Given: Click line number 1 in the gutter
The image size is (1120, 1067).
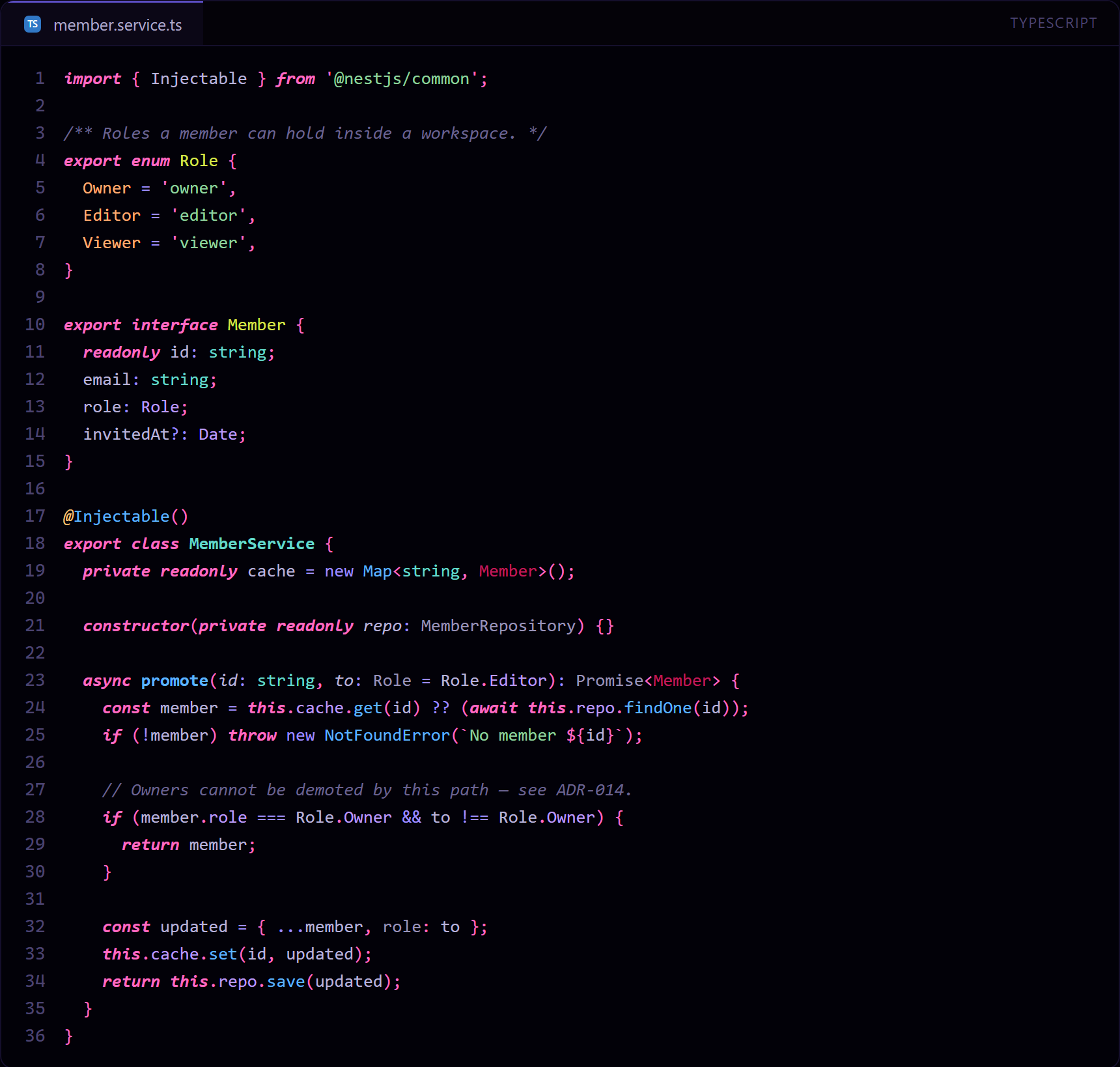Looking at the screenshot, I should [40, 79].
